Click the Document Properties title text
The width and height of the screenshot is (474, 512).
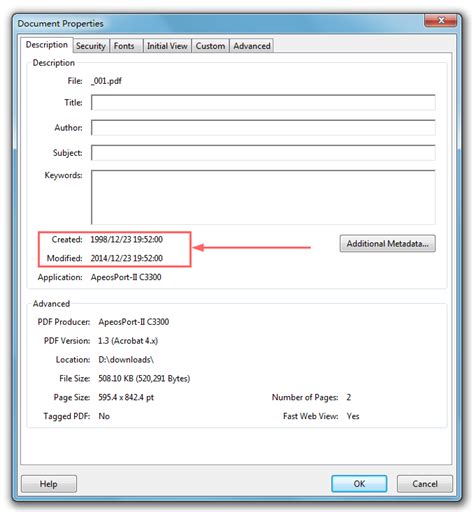[60, 24]
